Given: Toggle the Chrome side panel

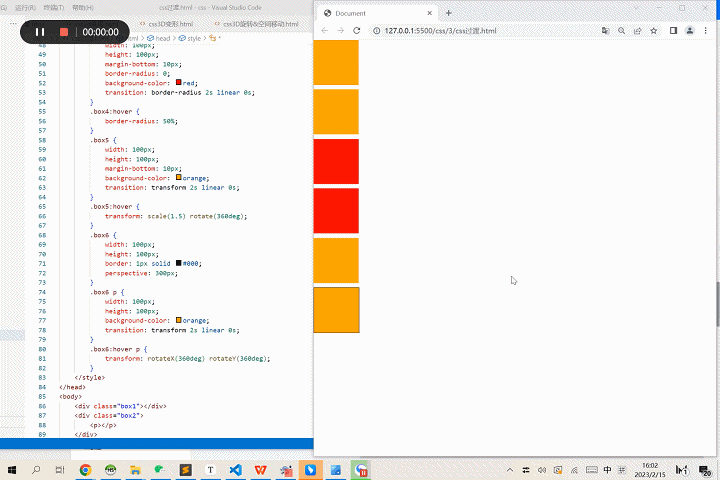Looking at the screenshot, I should point(673,31).
